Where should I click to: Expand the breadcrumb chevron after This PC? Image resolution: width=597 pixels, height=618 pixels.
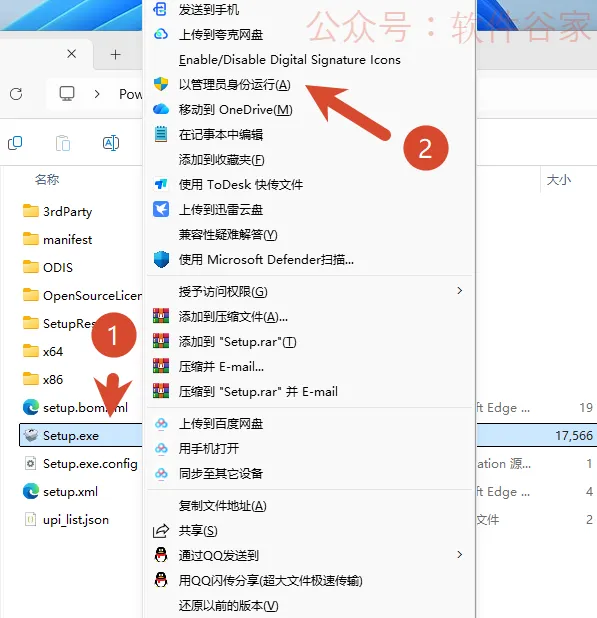click(97, 94)
